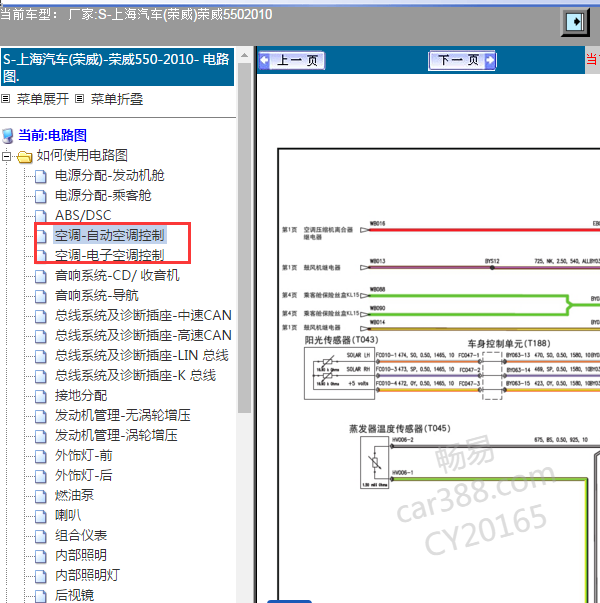Open 内部照明灯 diagram

click(87, 575)
